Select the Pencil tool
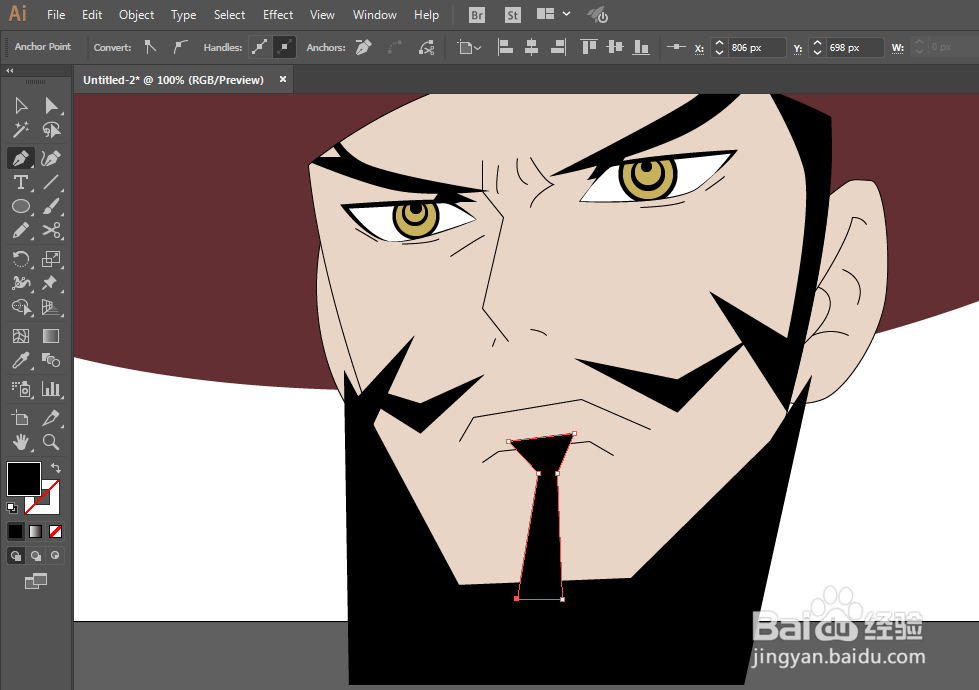979x690 pixels. 21,231
